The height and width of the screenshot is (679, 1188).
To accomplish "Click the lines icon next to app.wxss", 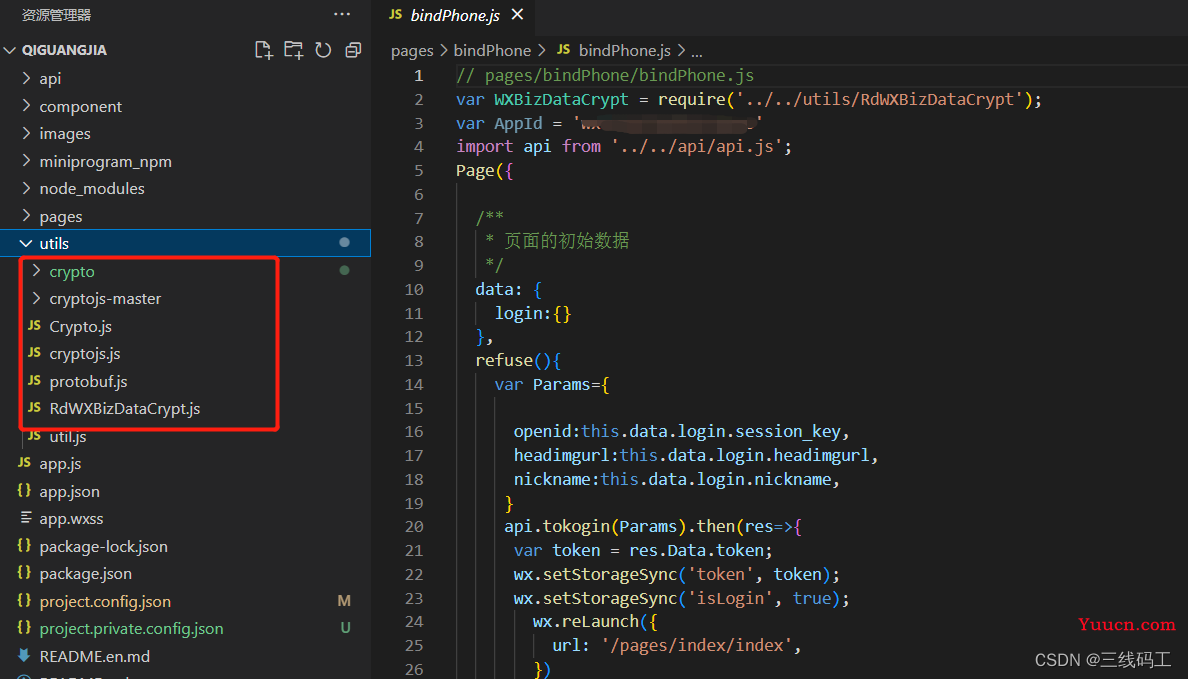I will pos(26,518).
